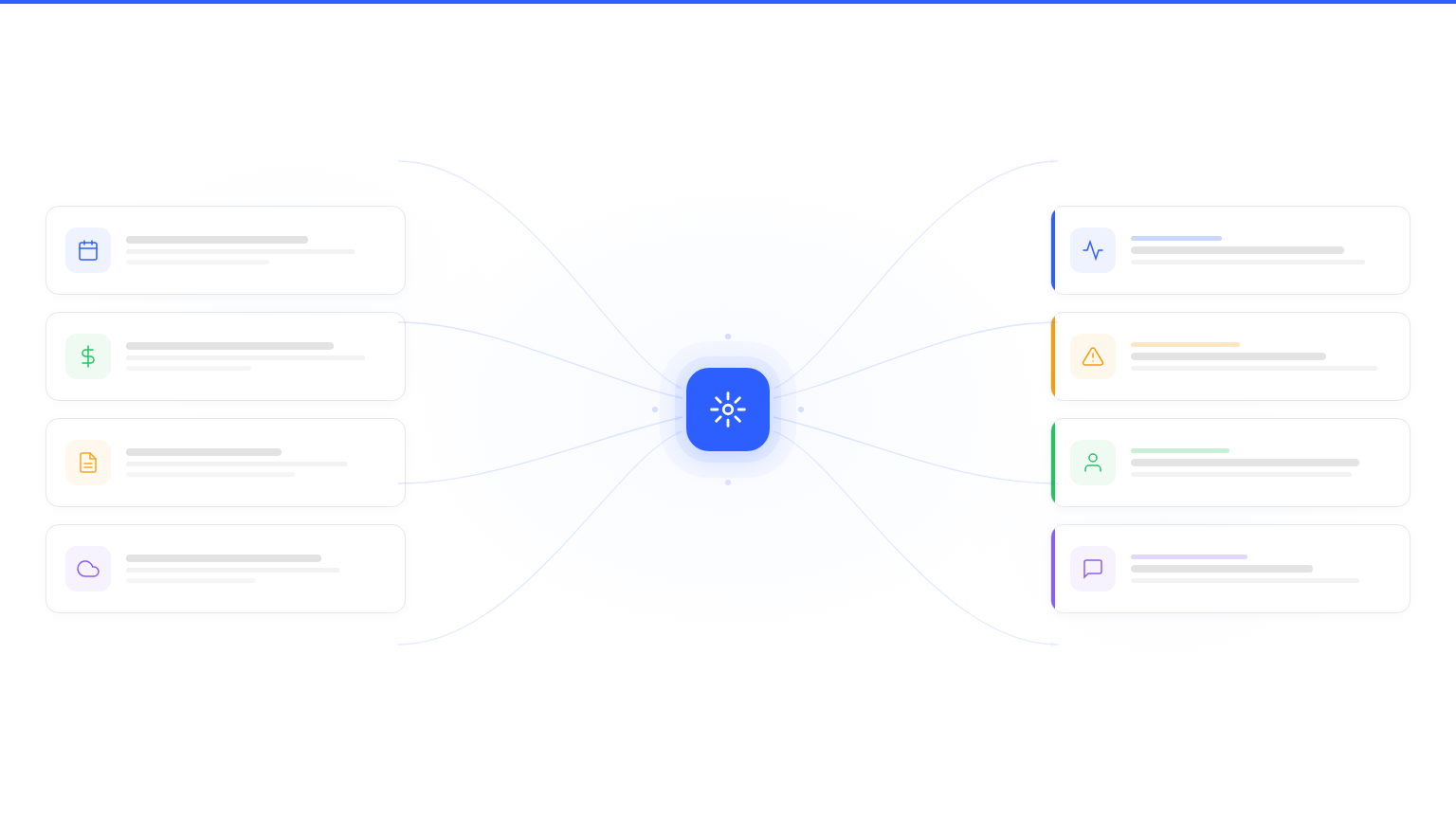The height and width of the screenshot is (819, 1456).
Task: Select the activity pulse monitor icon
Action: coord(1093,250)
